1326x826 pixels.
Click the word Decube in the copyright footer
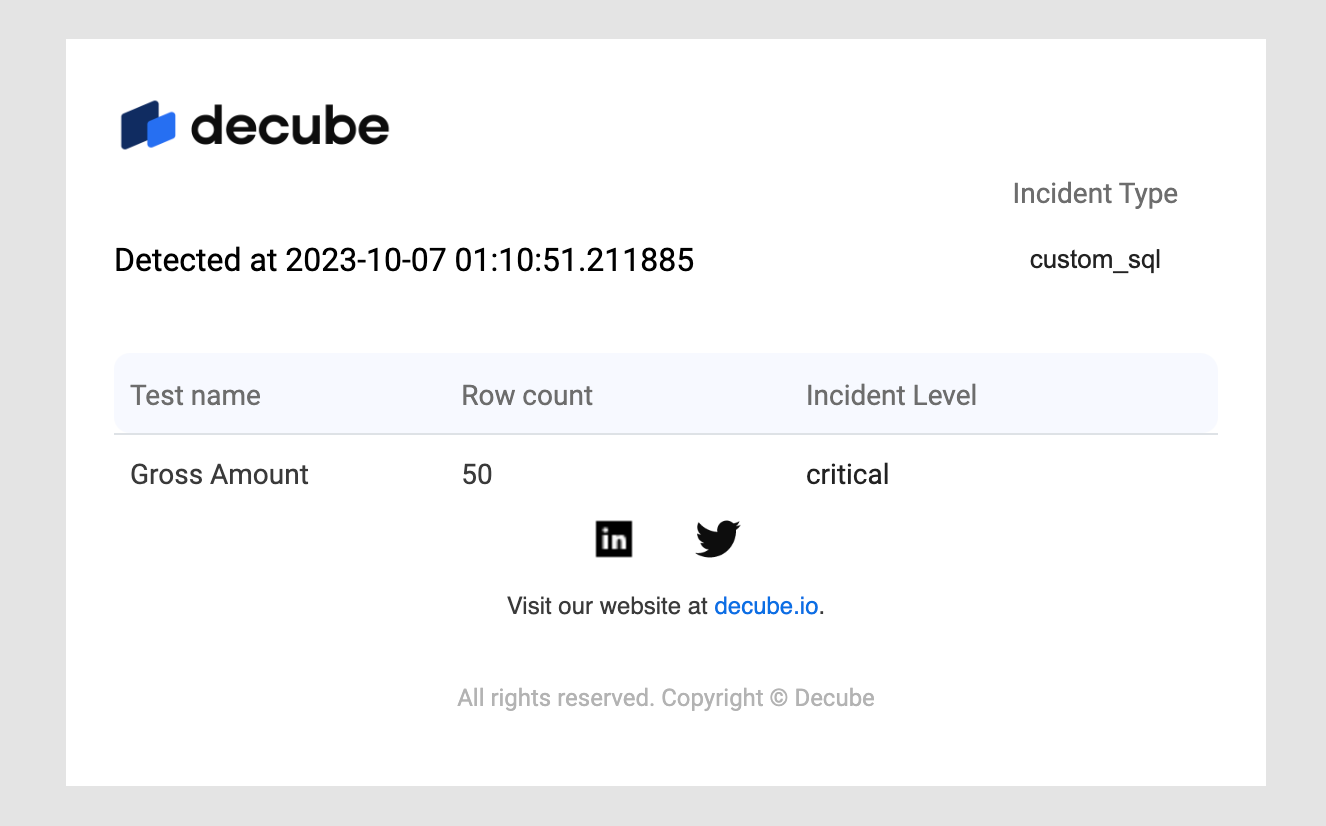click(834, 698)
